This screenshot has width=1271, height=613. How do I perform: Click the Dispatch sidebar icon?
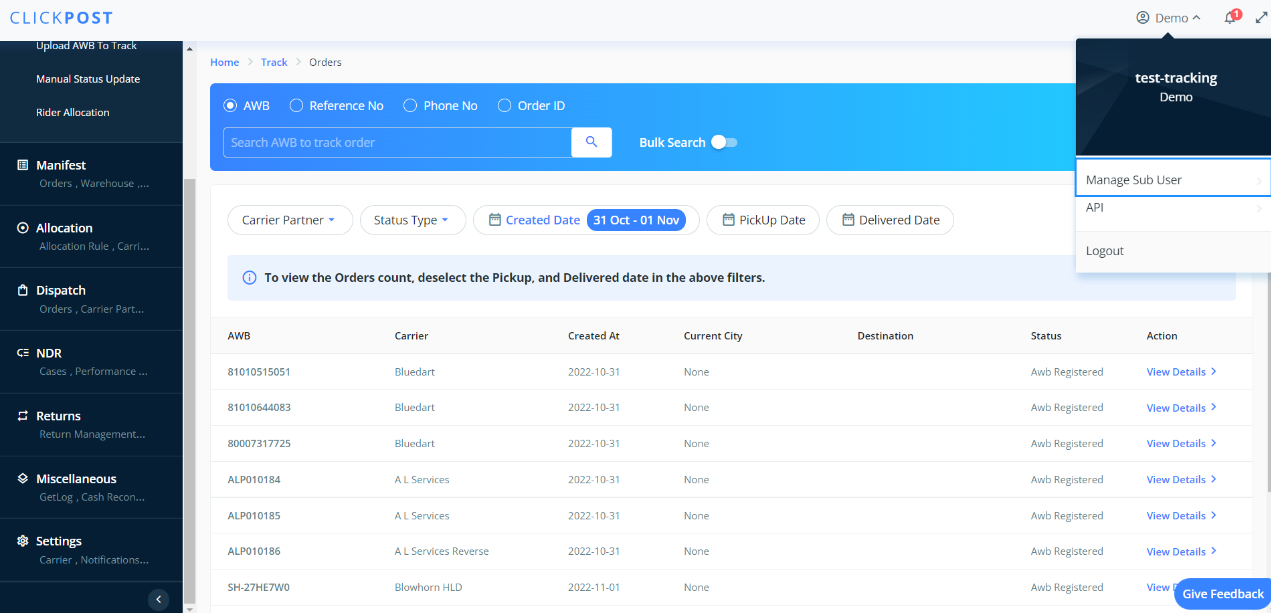coord(23,290)
